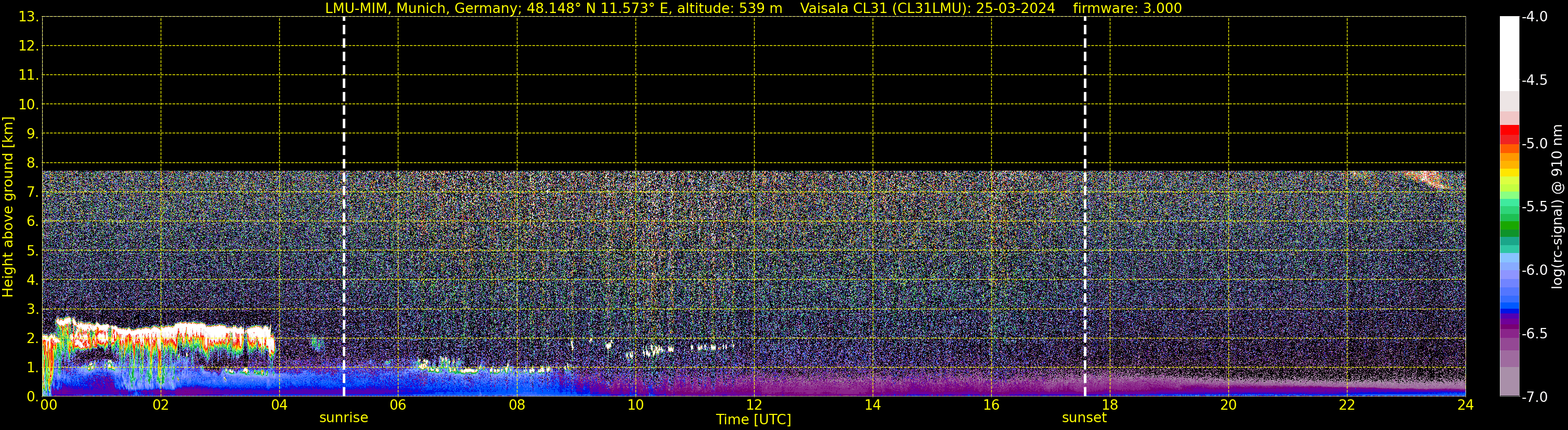Click the -5.5 colorbar tick label
The height and width of the screenshot is (430, 1568).
pyautogui.click(x=1534, y=207)
